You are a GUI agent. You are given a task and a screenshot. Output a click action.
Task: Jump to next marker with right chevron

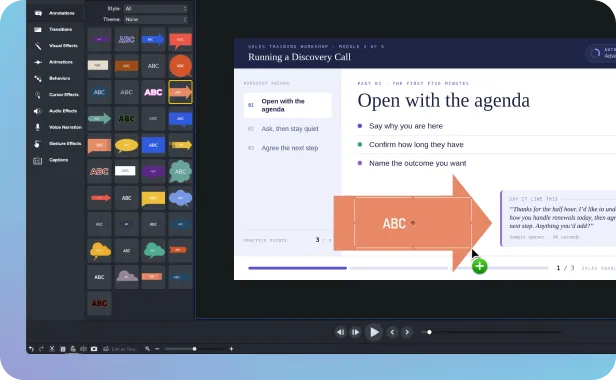point(407,332)
